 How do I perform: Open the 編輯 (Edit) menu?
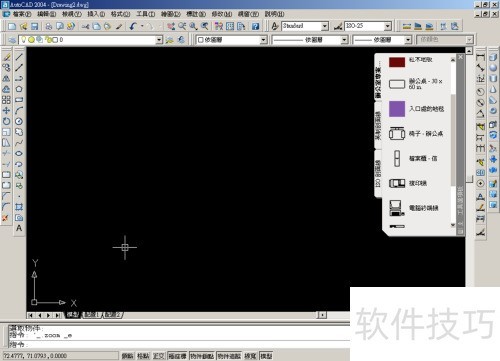pos(47,14)
